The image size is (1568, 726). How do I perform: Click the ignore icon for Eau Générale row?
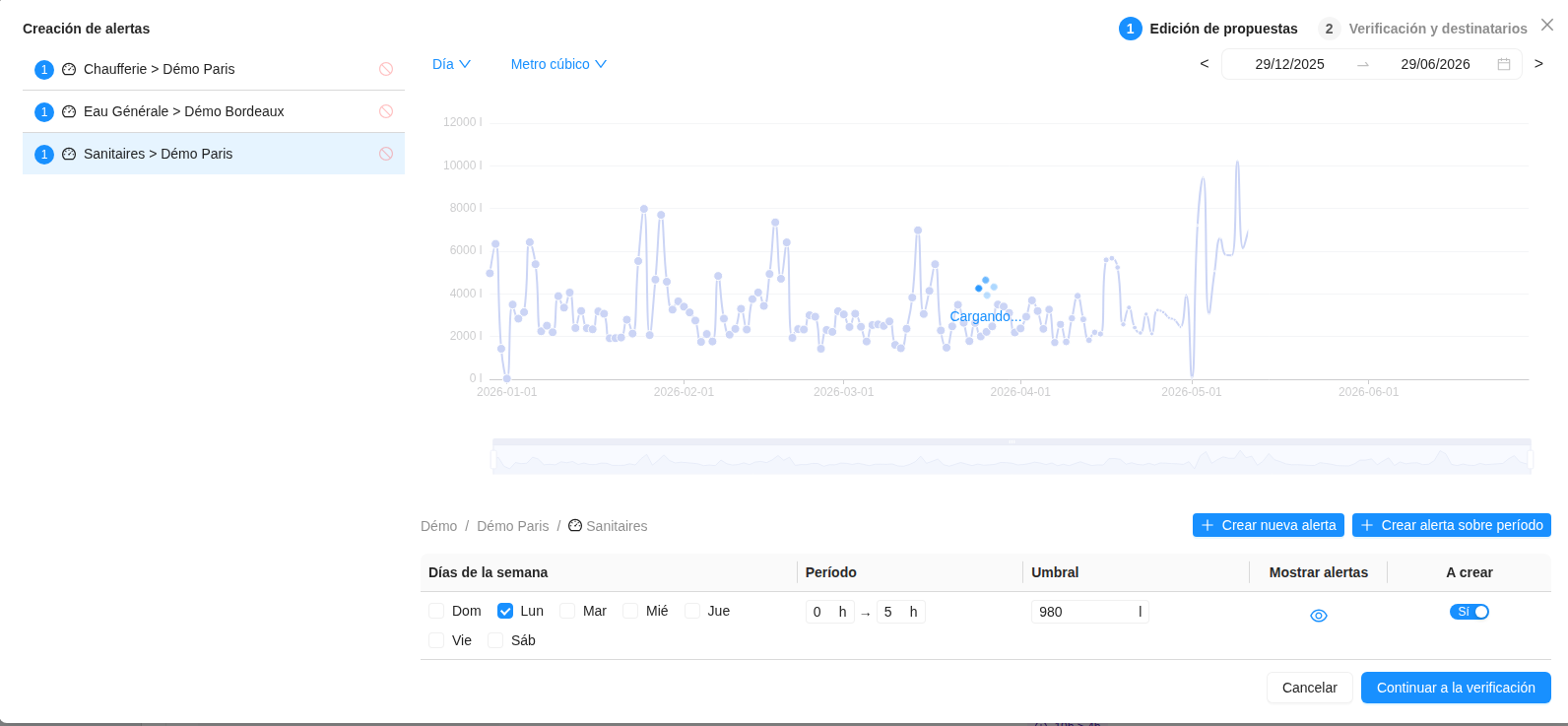386,111
